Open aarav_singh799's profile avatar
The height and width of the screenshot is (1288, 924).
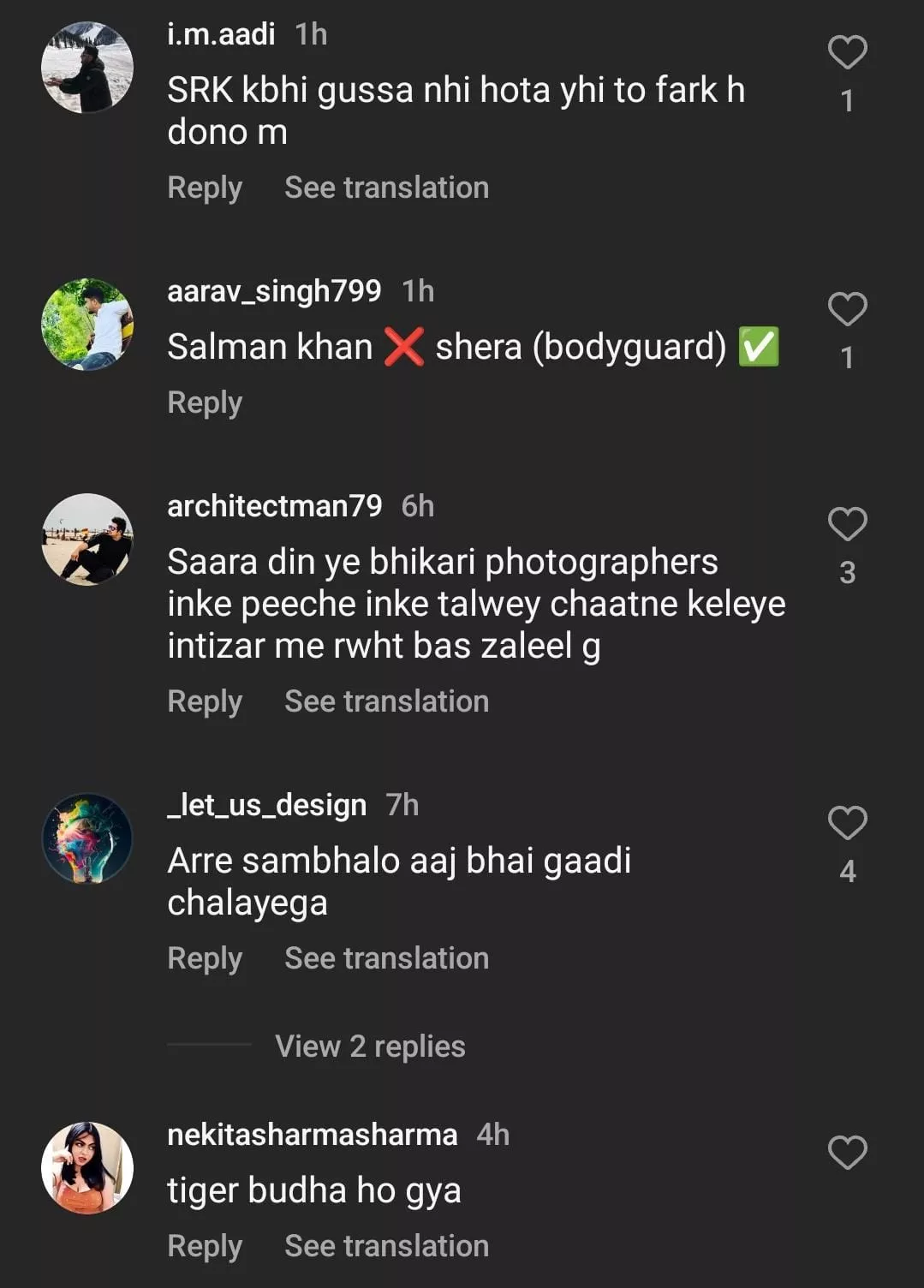click(x=87, y=325)
